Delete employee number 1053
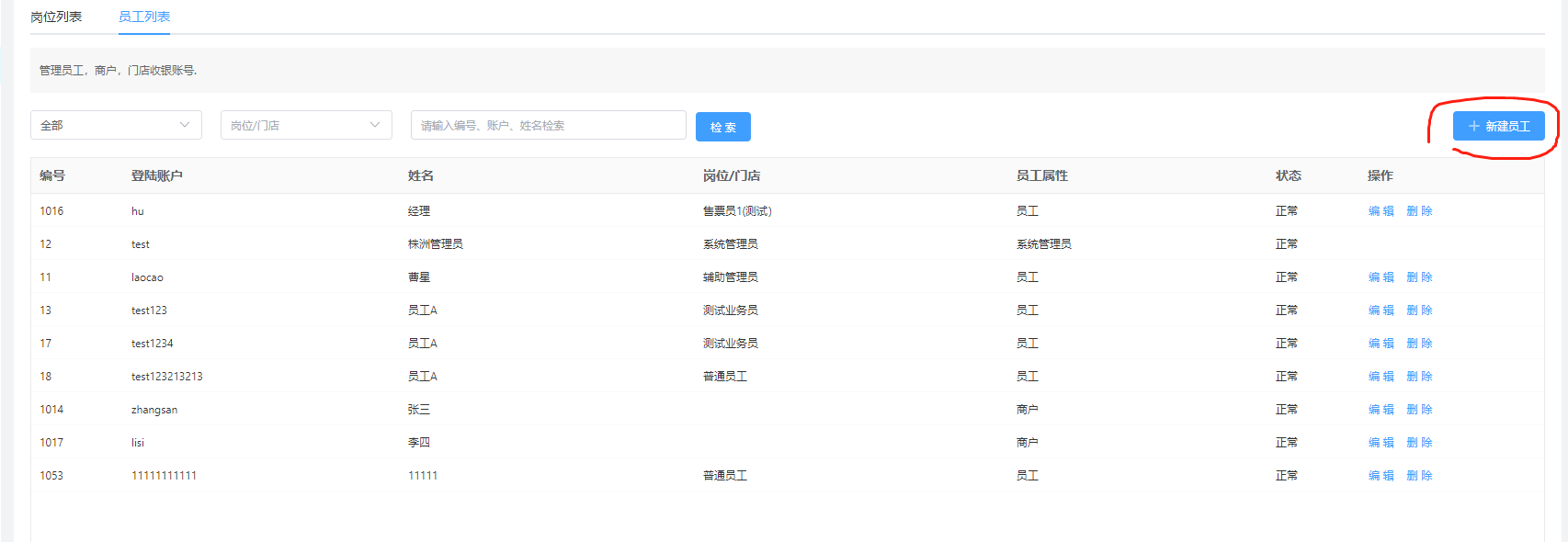 (1419, 476)
